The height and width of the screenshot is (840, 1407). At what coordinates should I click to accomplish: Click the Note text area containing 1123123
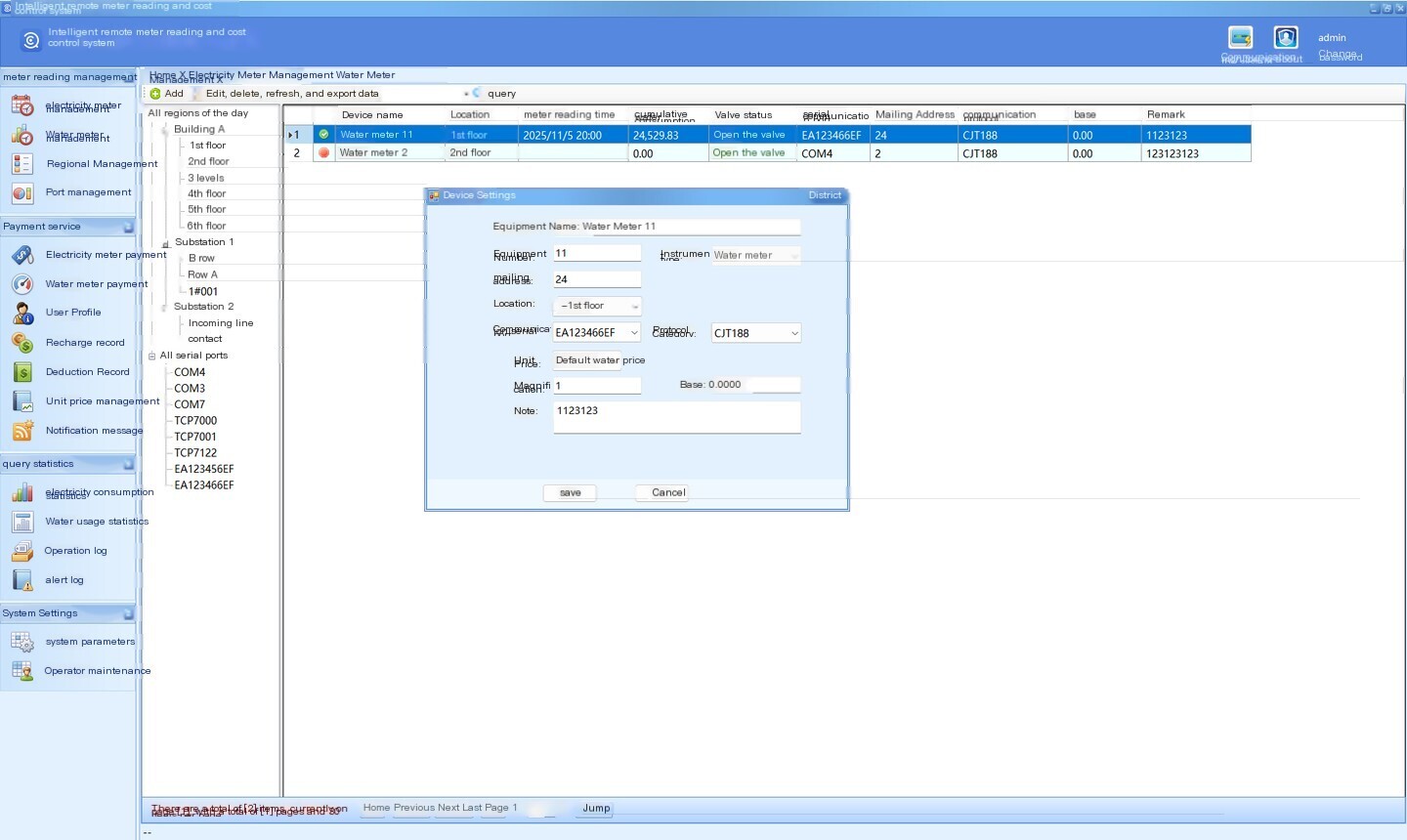(x=677, y=418)
